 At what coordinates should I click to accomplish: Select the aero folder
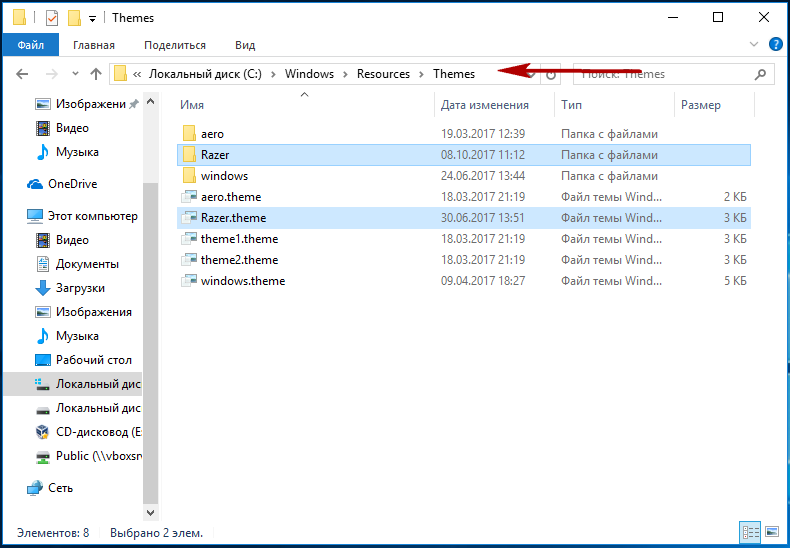(x=464, y=134)
